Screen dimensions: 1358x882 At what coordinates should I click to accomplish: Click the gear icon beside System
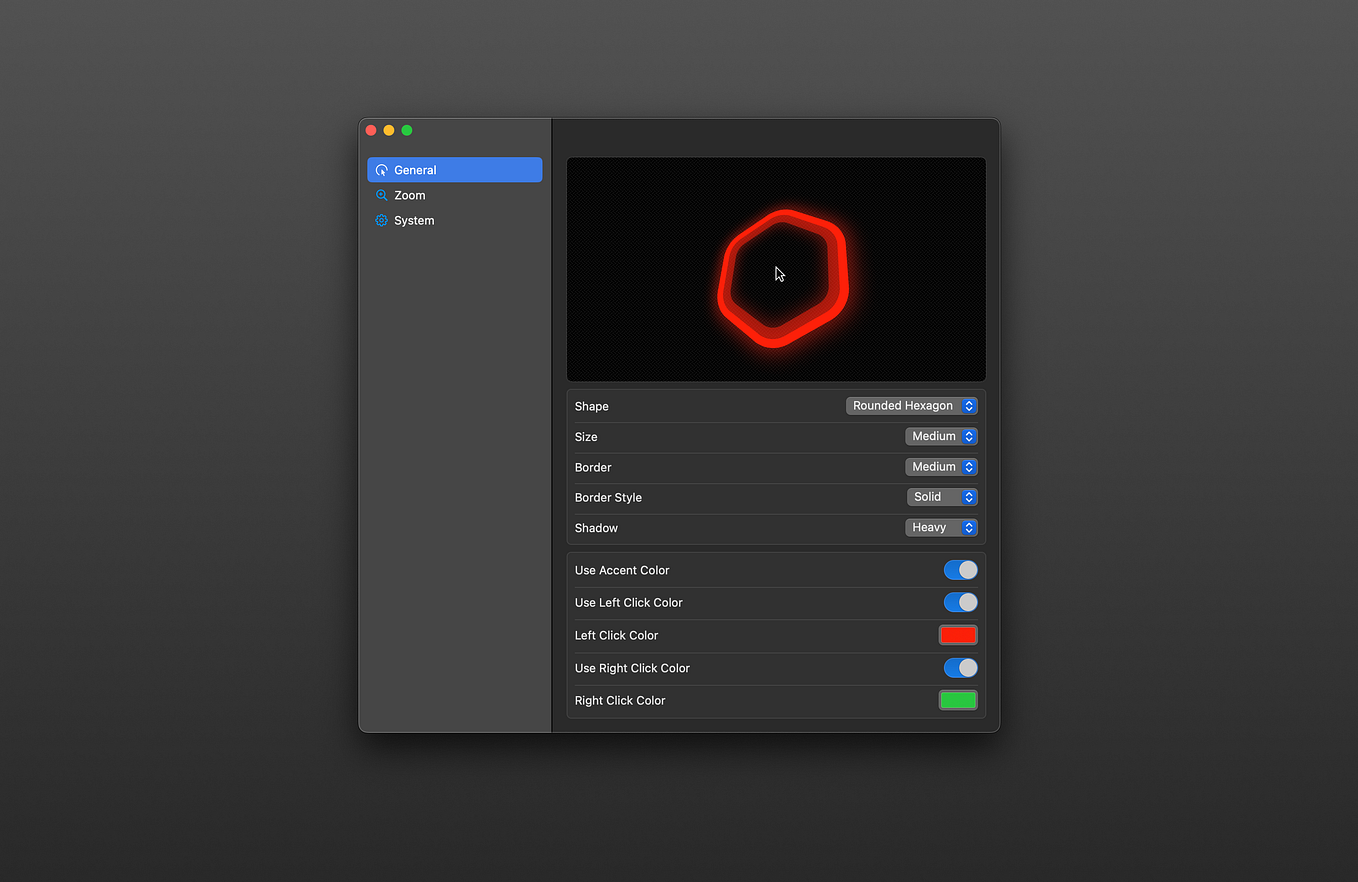coord(381,220)
